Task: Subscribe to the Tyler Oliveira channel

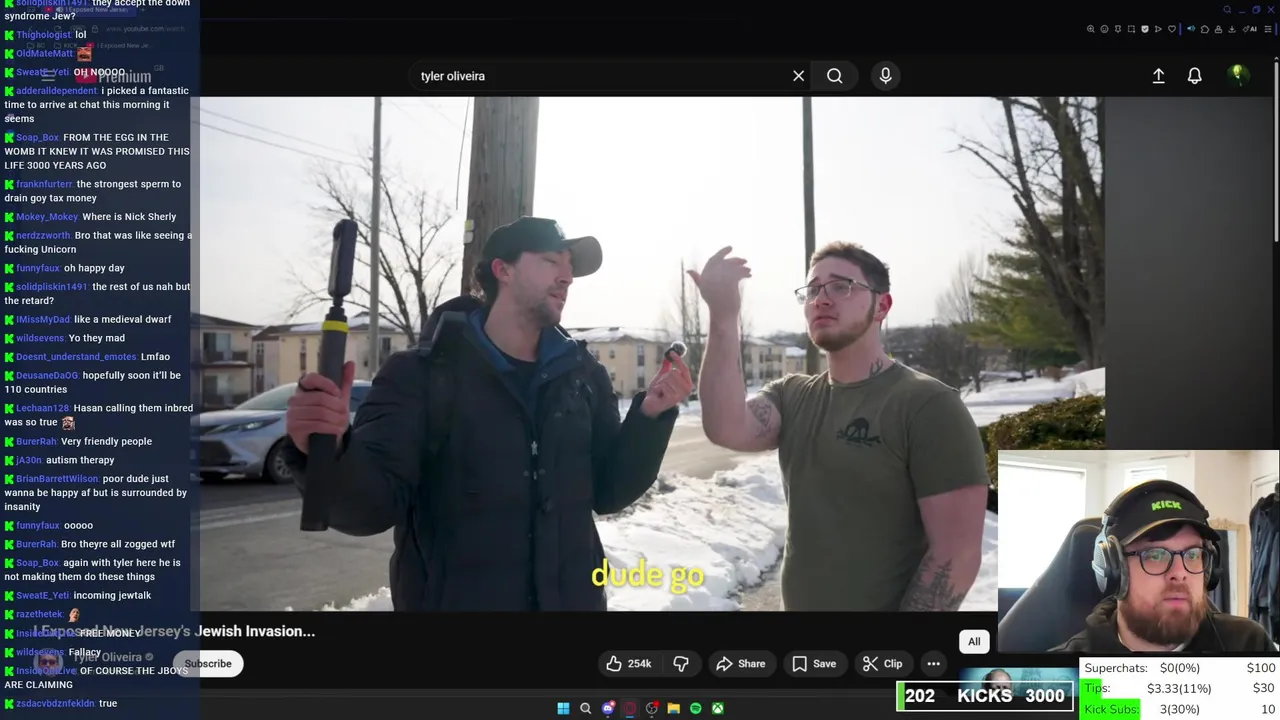Action: (207, 664)
